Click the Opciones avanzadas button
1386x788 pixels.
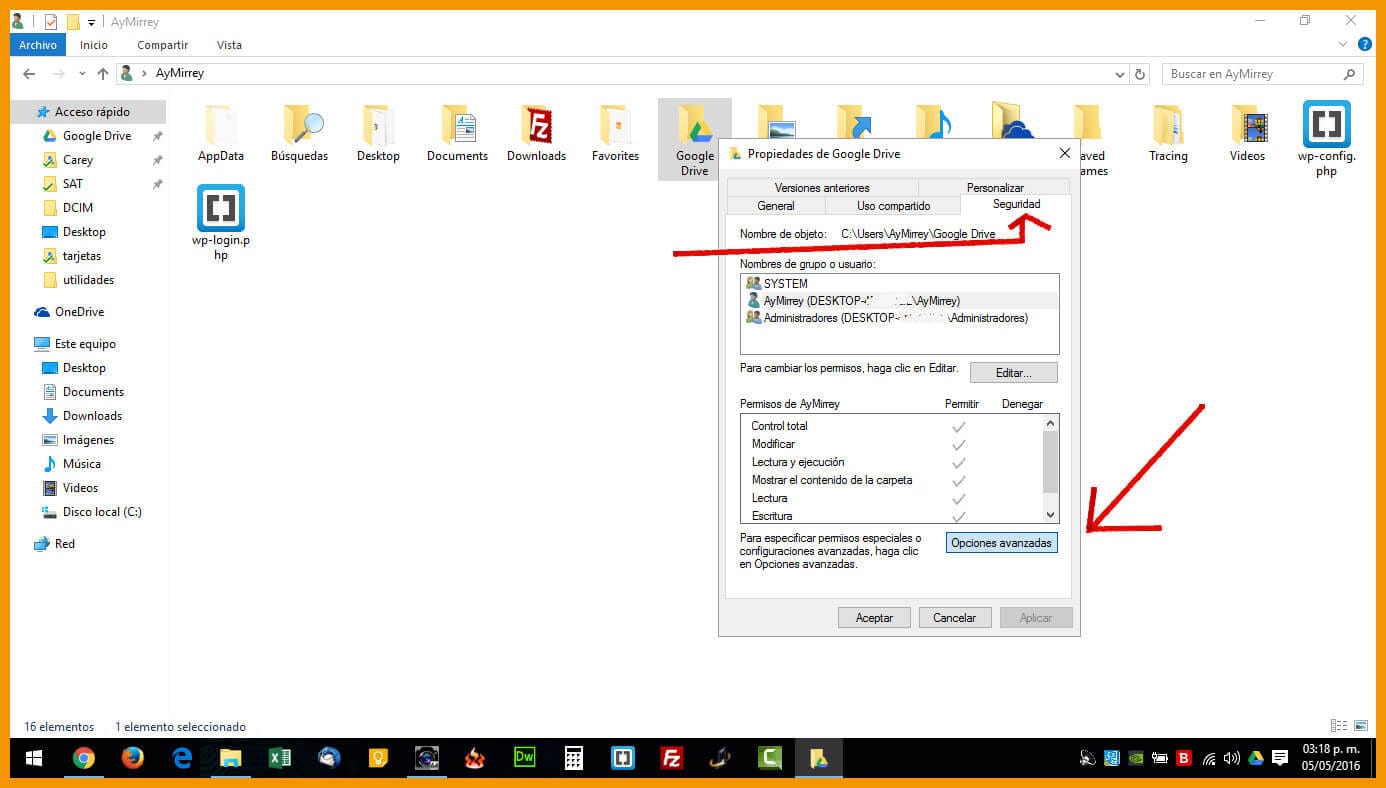[x=1001, y=543]
